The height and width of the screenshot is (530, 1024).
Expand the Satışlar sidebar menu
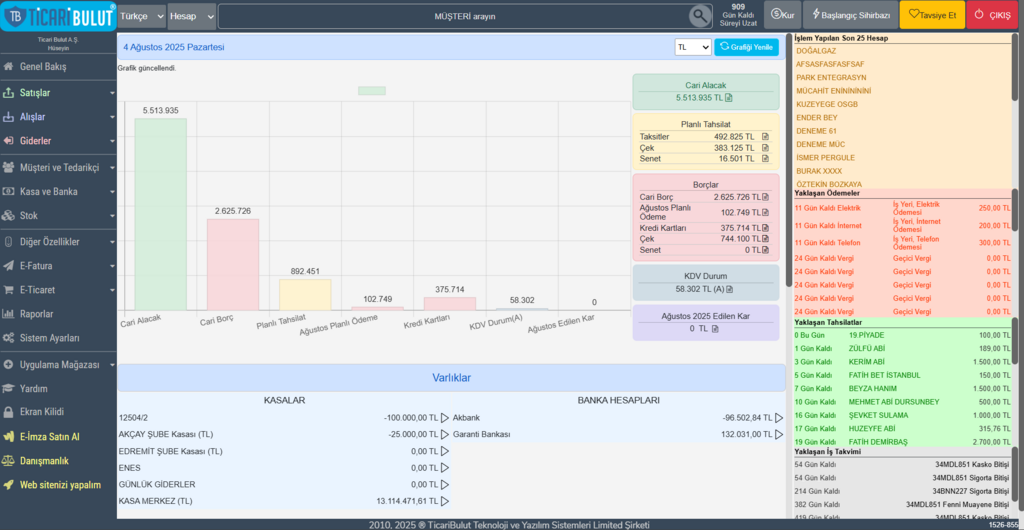[58, 93]
